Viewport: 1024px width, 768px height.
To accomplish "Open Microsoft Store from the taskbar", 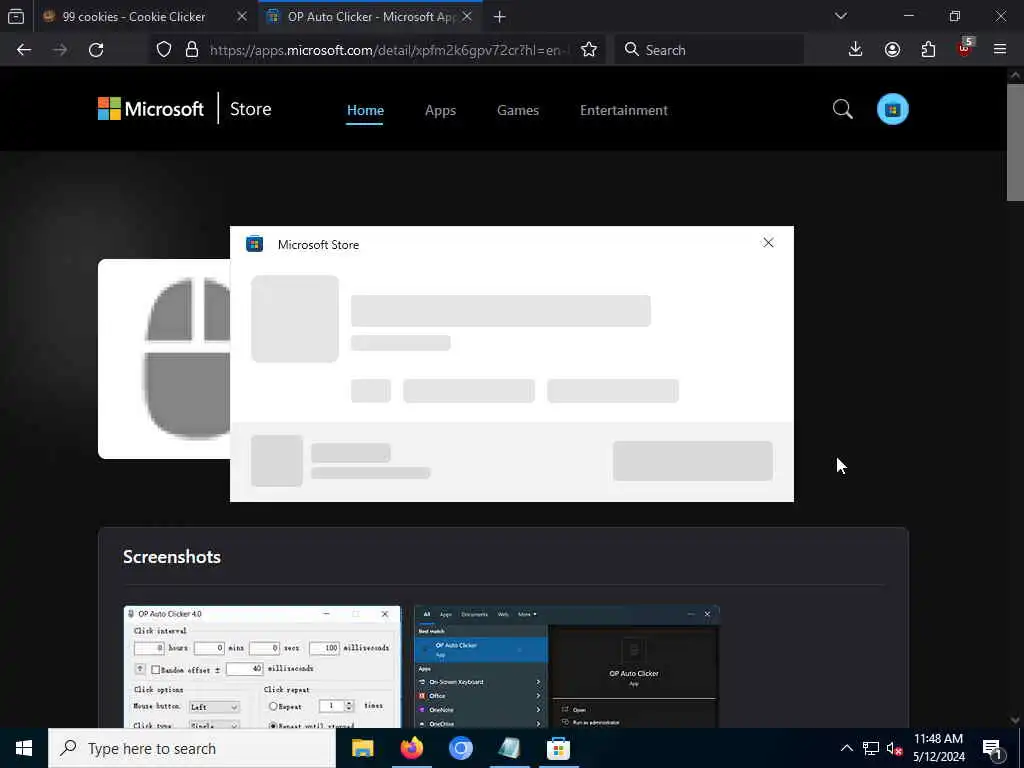I will tap(558, 748).
